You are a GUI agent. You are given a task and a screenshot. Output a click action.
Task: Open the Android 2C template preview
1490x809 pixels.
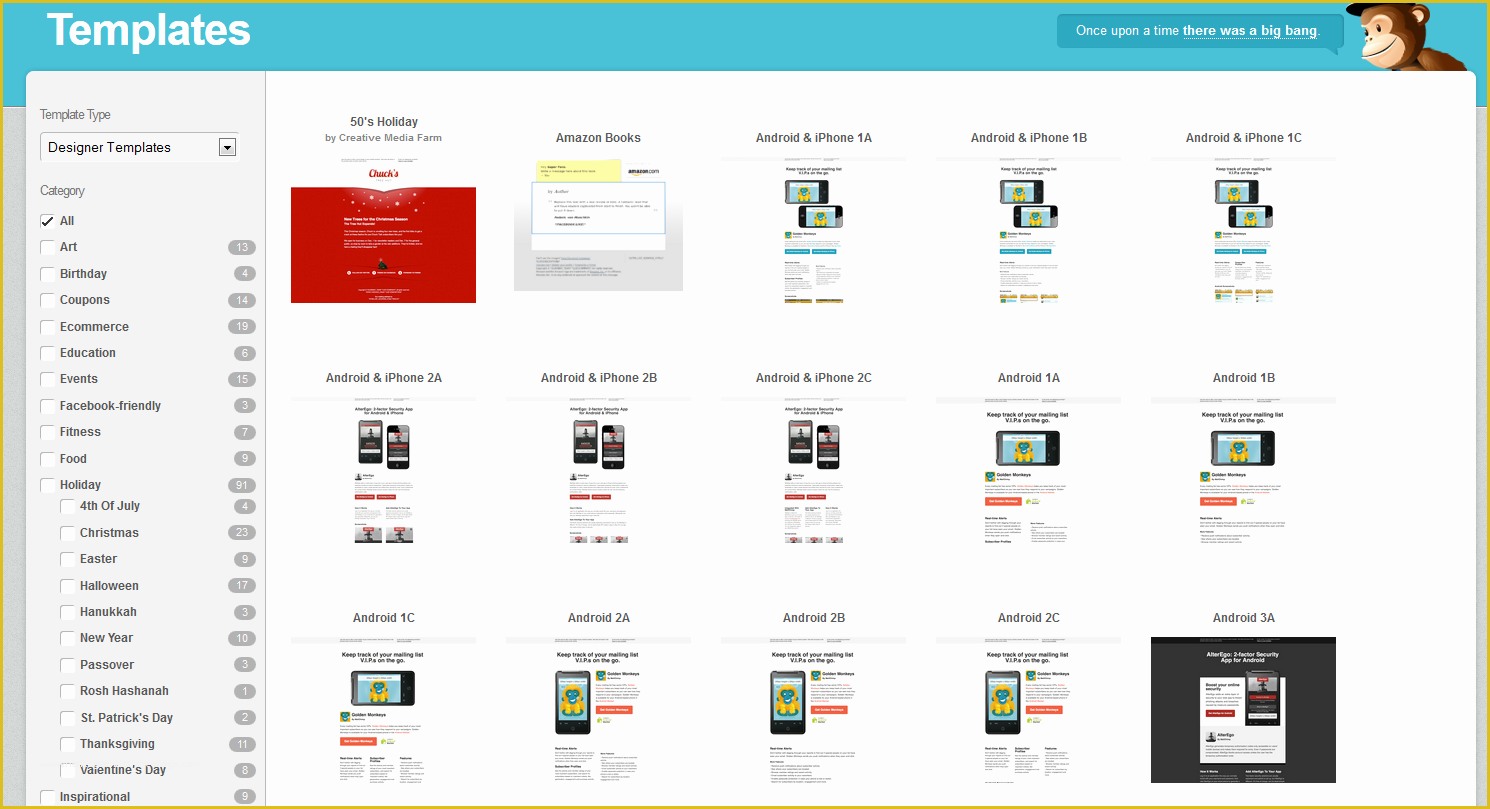tap(1028, 710)
